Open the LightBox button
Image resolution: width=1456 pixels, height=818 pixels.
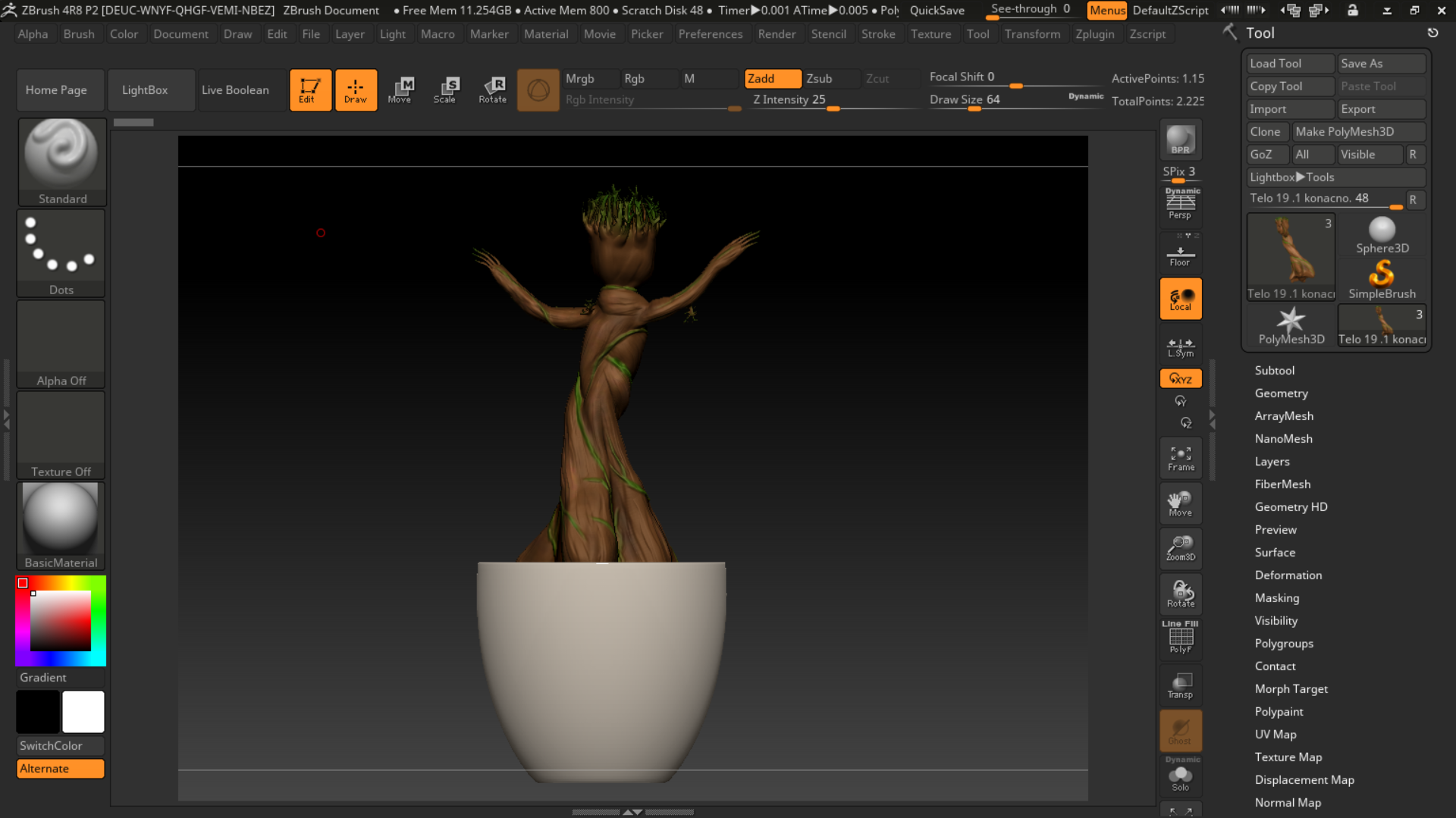pos(152,90)
